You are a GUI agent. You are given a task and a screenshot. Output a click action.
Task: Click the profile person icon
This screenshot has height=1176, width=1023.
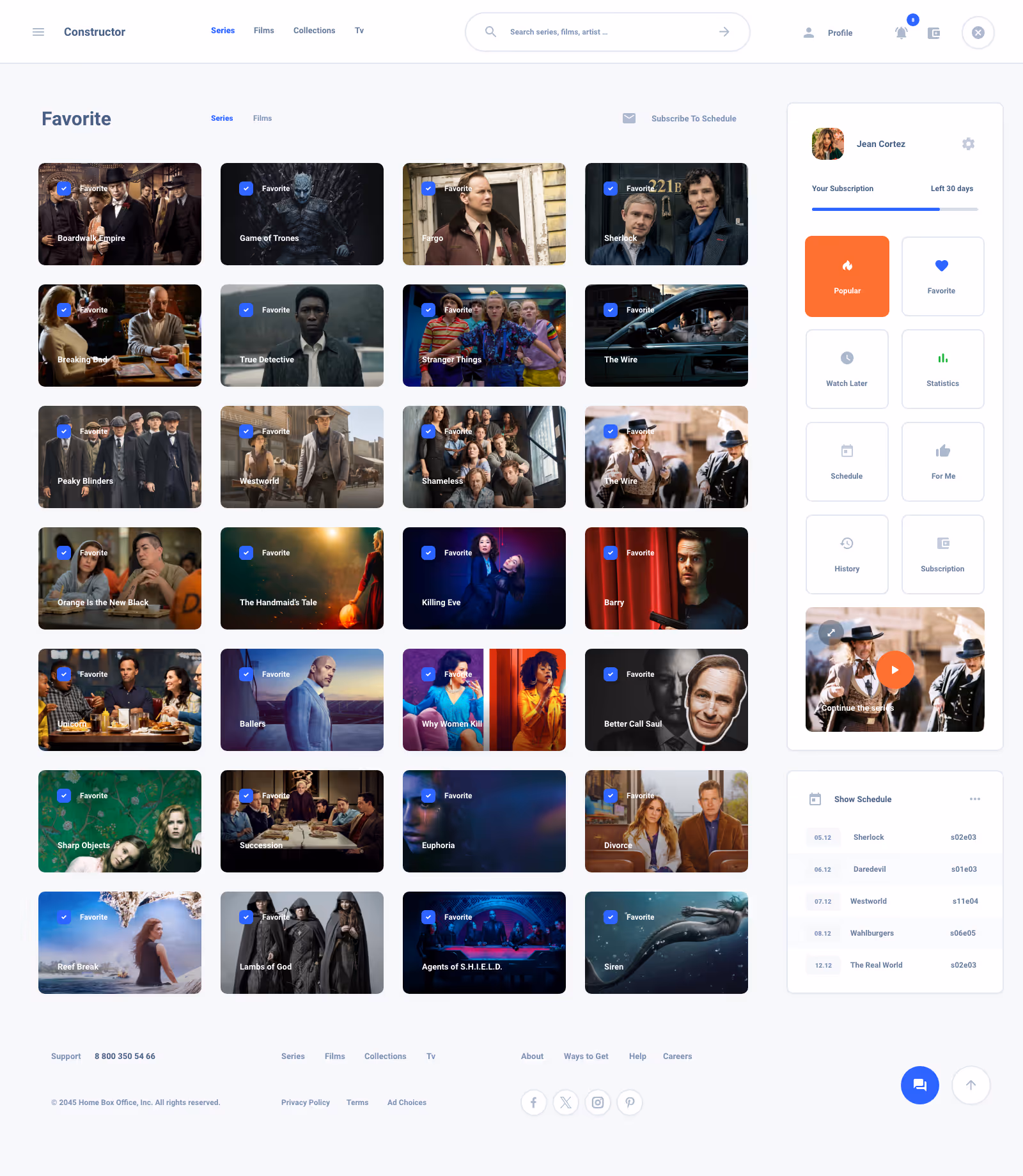pos(809,33)
